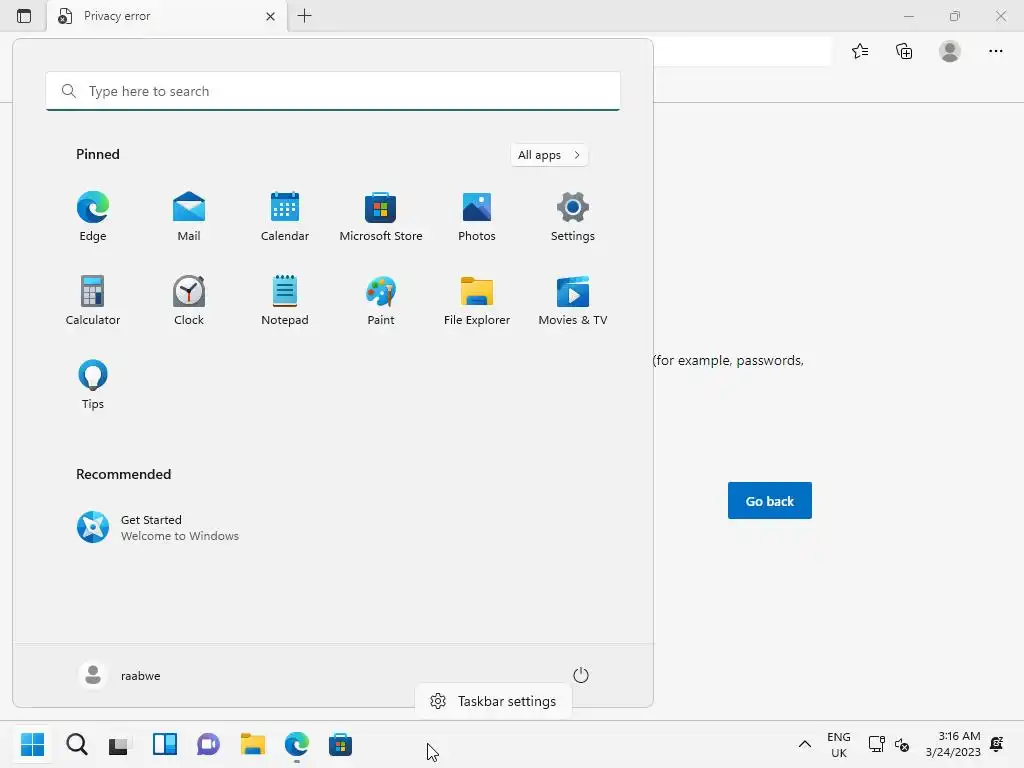Select Taskbar settings from context menu
The width and height of the screenshot is (1024, 768).
pos(494,701)
